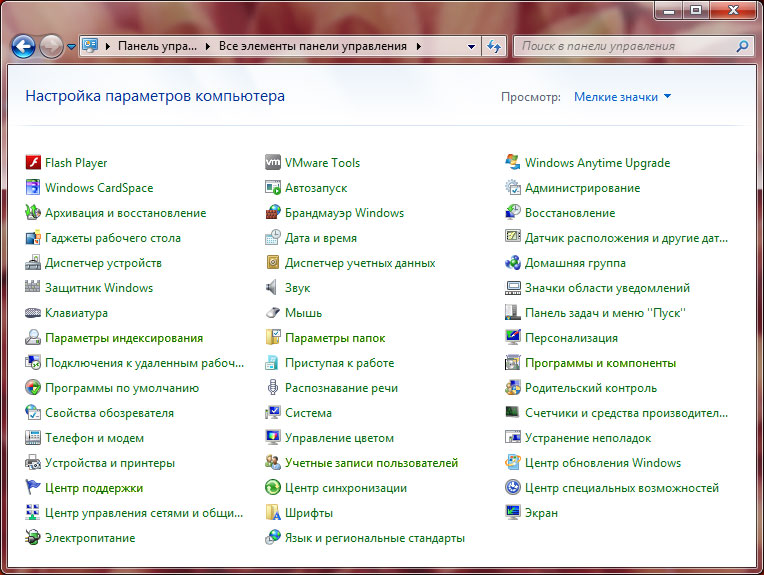The height and width of the screenshot is (575, 764).
Task: Click the Гаджеты рабочего стола icon
Action: tap(33, 237)
